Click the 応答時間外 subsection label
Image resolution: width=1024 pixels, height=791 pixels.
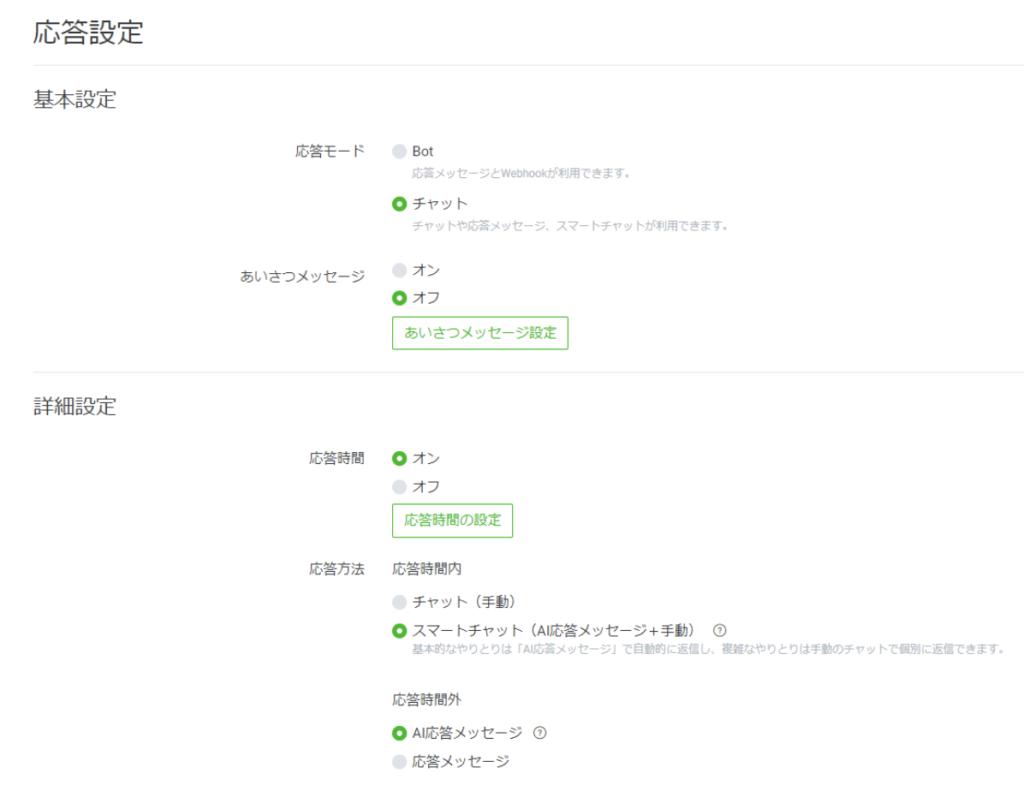427,700
